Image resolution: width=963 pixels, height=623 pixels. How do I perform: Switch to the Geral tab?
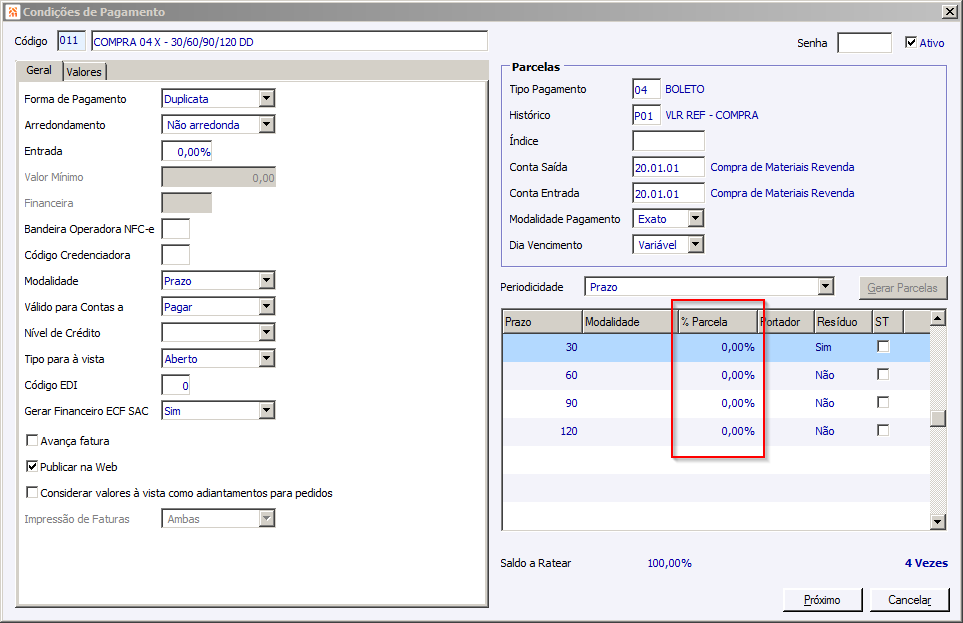pyautogui.click(x=39, y=70)
